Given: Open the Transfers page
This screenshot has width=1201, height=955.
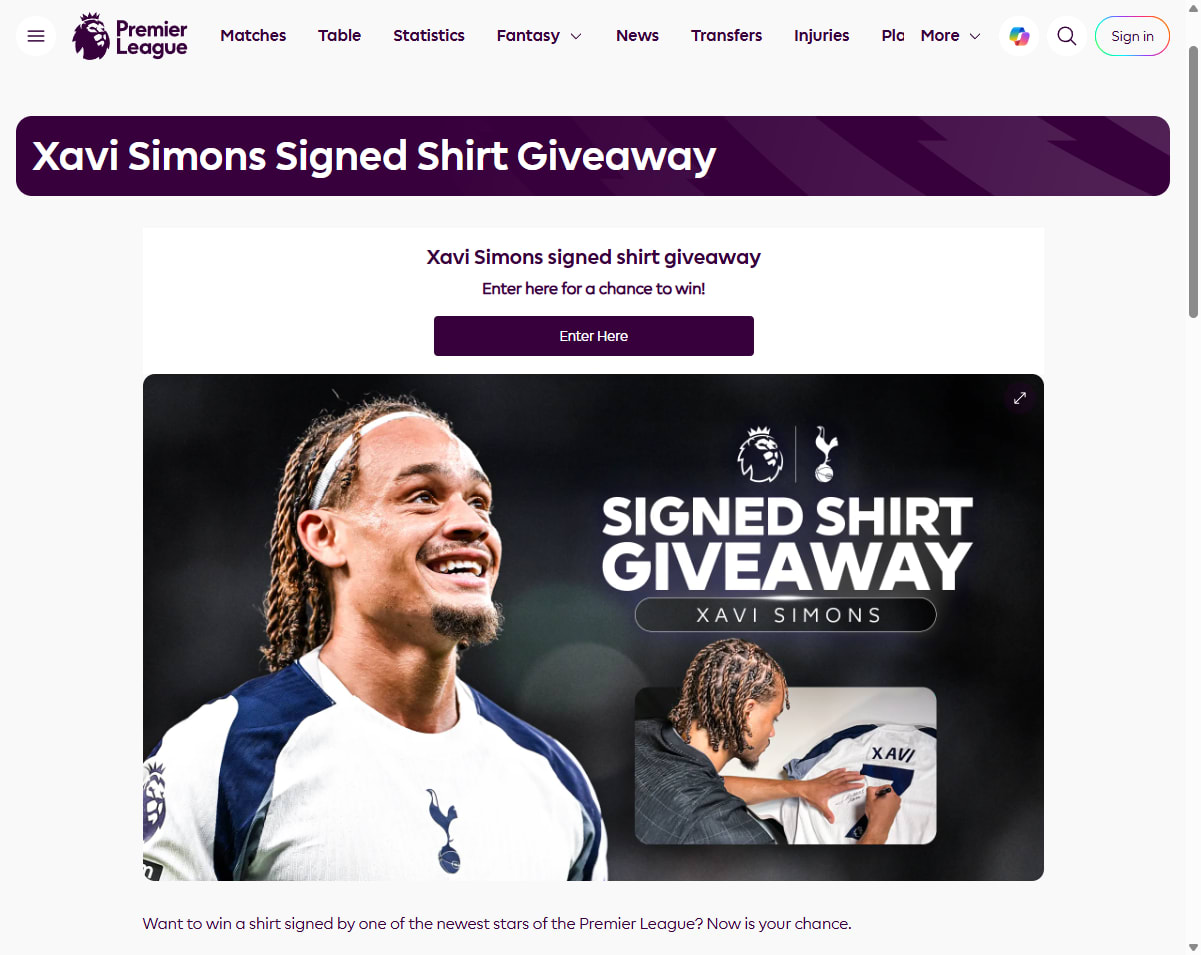Looking at the screenshot, I should point(727,36).
